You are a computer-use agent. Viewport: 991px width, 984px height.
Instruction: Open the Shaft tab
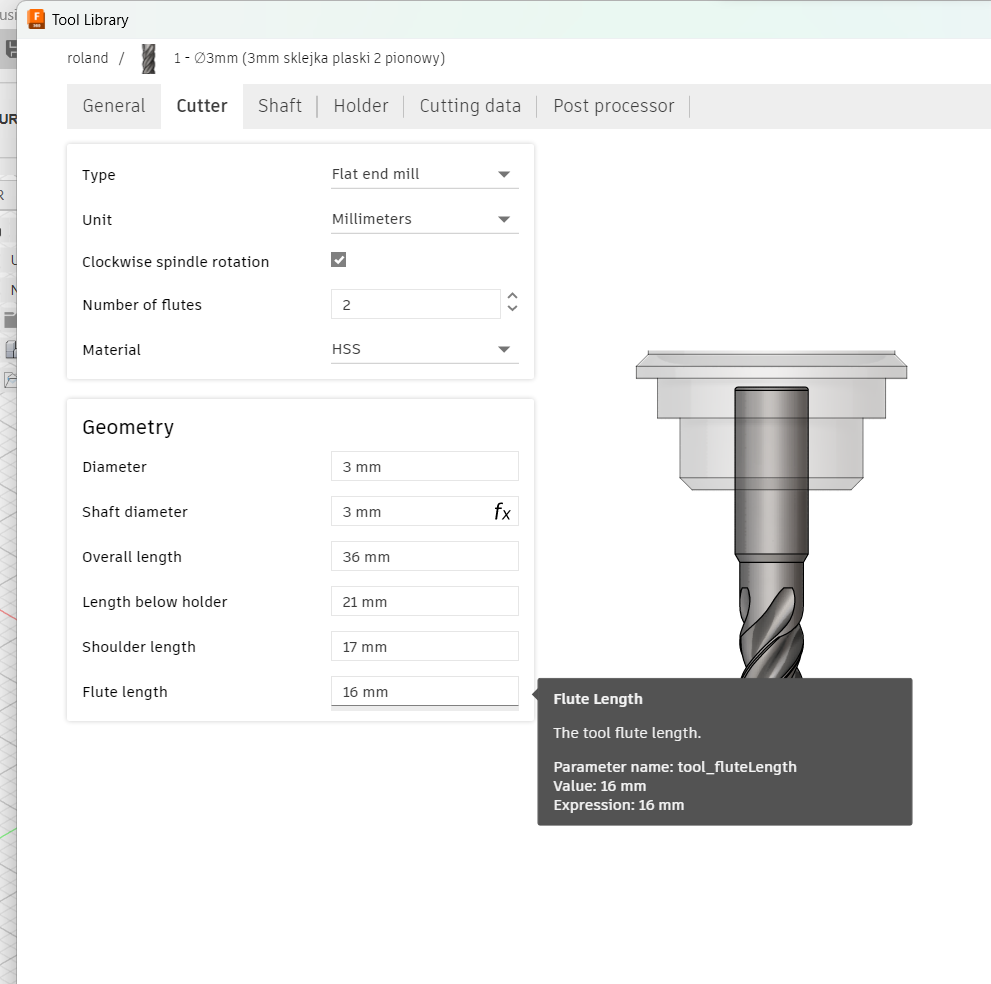(280, 106)
